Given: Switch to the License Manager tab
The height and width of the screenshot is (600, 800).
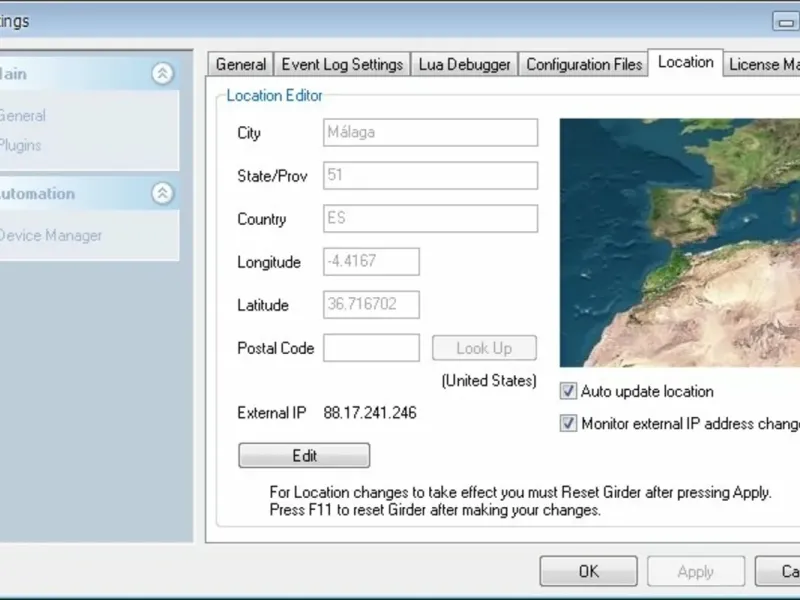Looking at the screenshot, I should click(x=762, y=65).
